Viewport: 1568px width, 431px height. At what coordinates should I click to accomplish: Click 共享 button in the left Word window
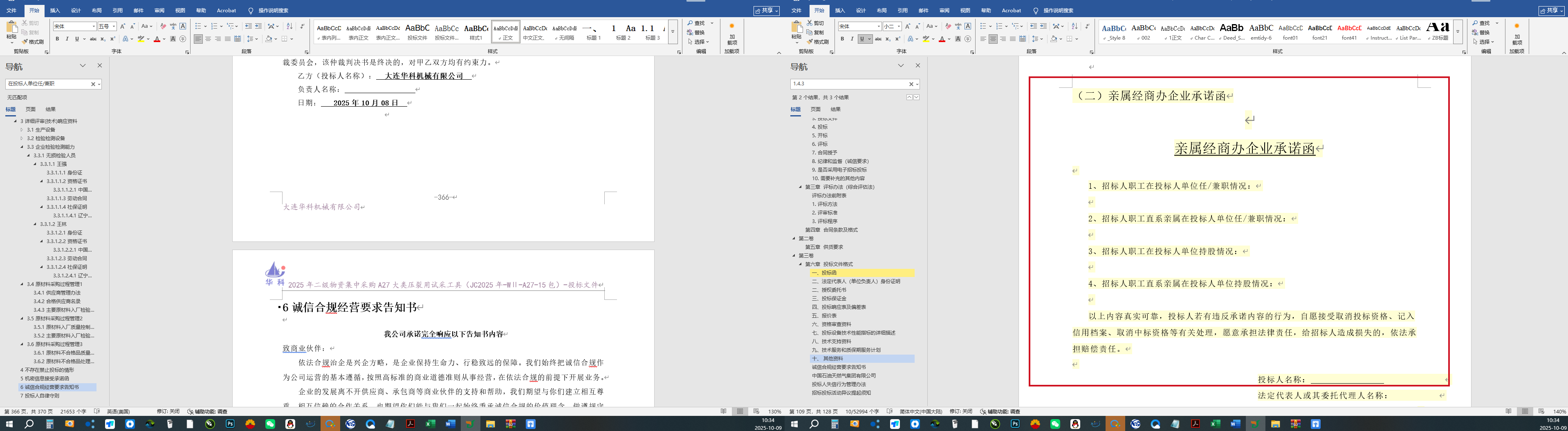pyautogui.click(x=766, y=10)
